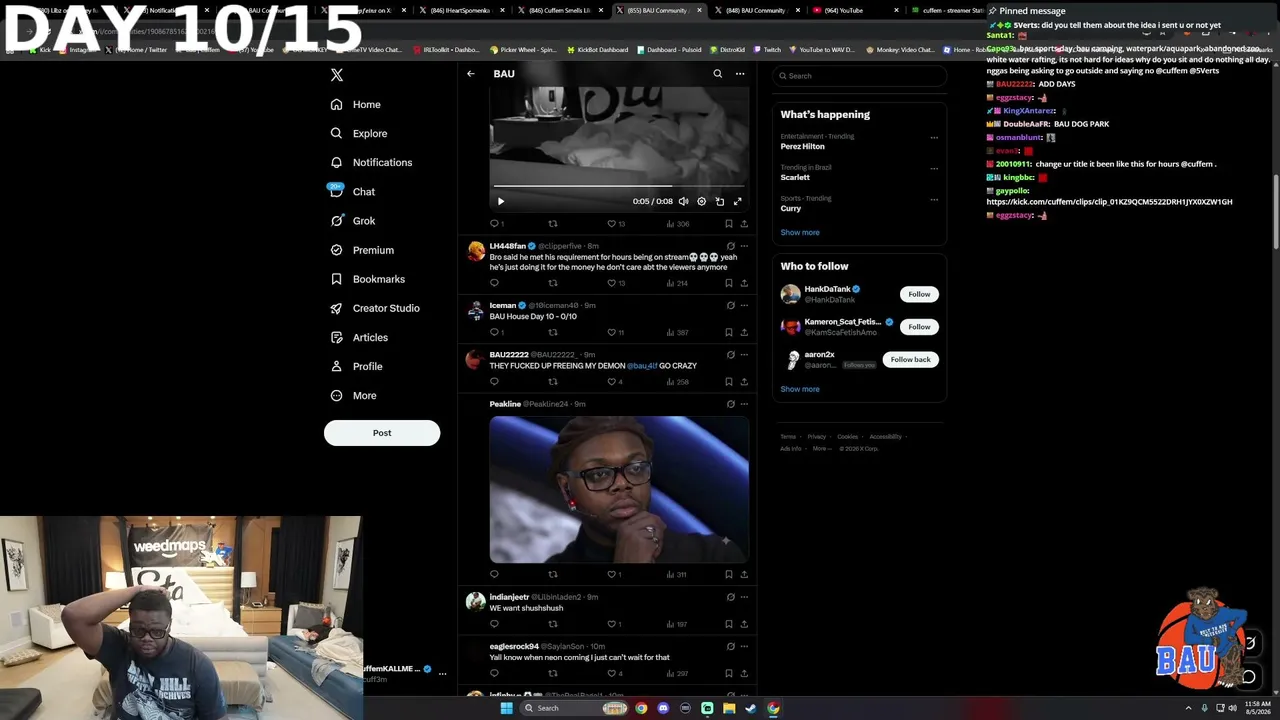The width and height of the screenshot is (1280, 720).
Task: Open the BAU community more options
Action: [740, 74]
